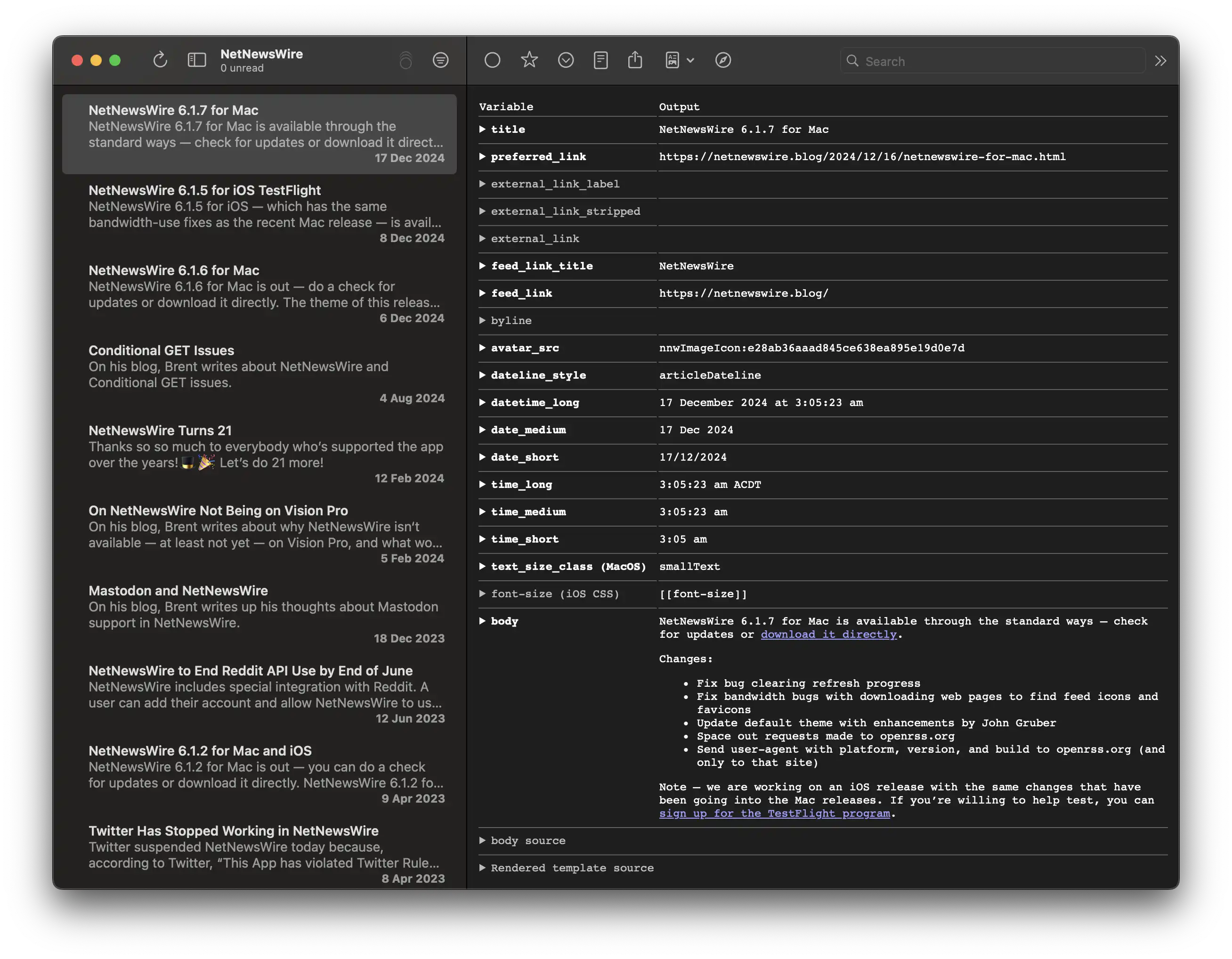Open article in browser compass icon
Image resolution: width=1232 pixels, height=959 pixels.
tap(723, 60)
